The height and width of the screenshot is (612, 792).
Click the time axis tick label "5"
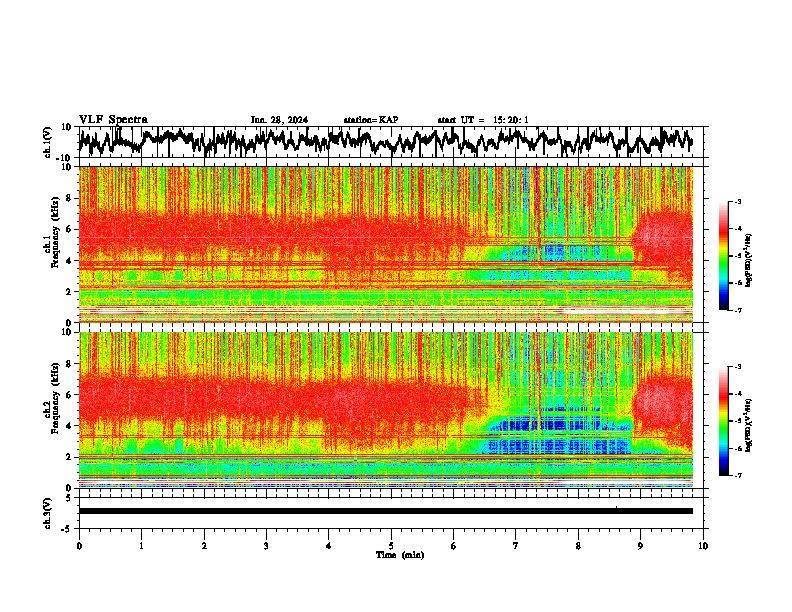(391, 546)
